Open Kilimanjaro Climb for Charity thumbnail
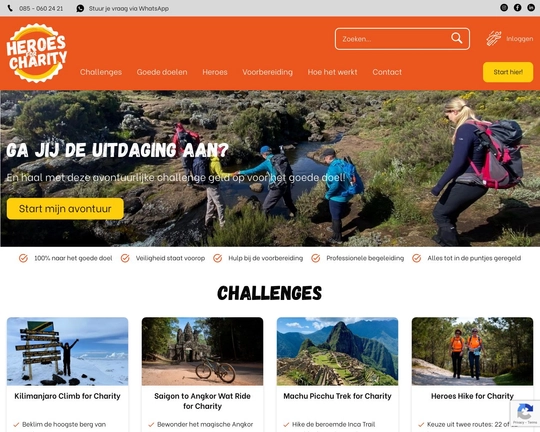Viewport: 540px width, 432px height. [68, 351]
